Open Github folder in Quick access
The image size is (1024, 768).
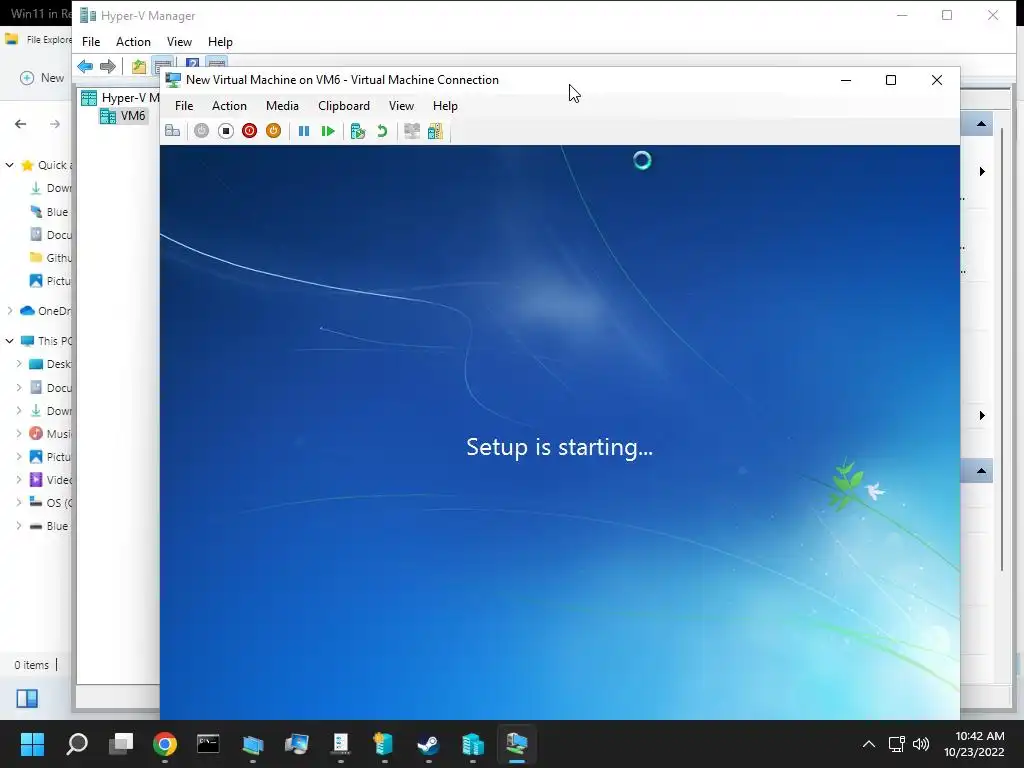[50, 258]
